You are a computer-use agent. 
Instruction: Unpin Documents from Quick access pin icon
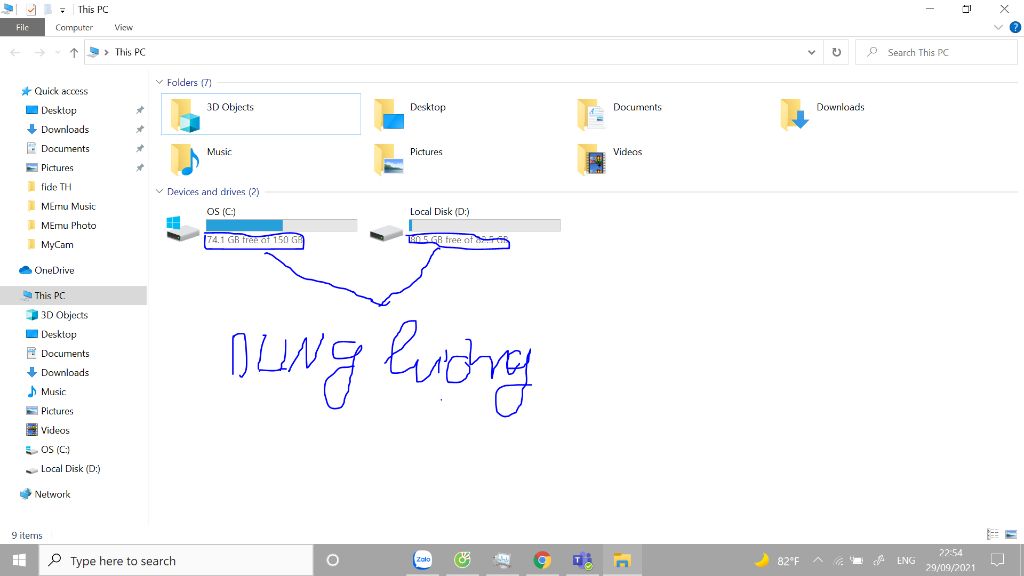coord(140,148)
